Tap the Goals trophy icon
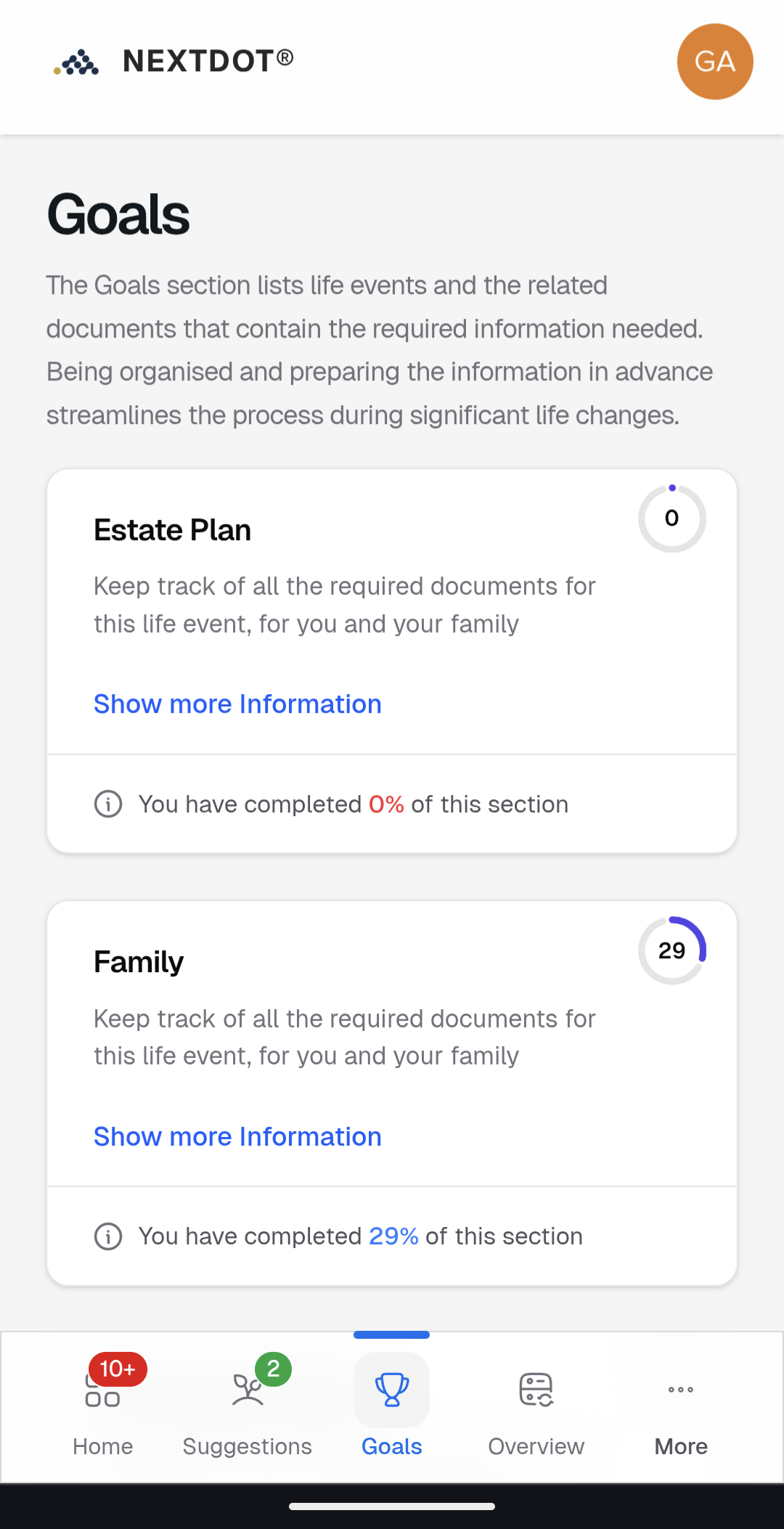The height and width of the screenshot is (1529, 784). pyautogui.click(x=392, y=1390)
